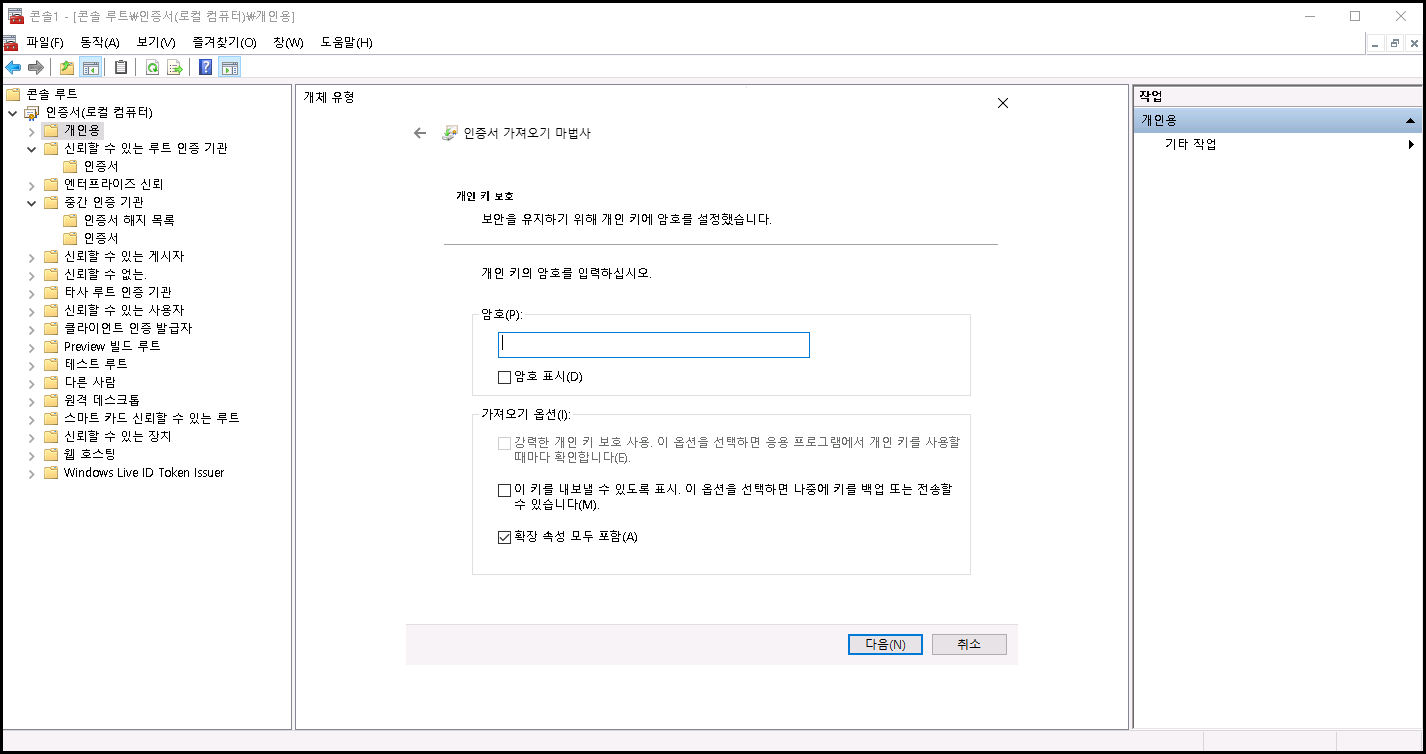Screen dimensions: 1426x754
Task: Expand the 신뢰할 수 있는 게시자 node
Action: tap(31, 256)
